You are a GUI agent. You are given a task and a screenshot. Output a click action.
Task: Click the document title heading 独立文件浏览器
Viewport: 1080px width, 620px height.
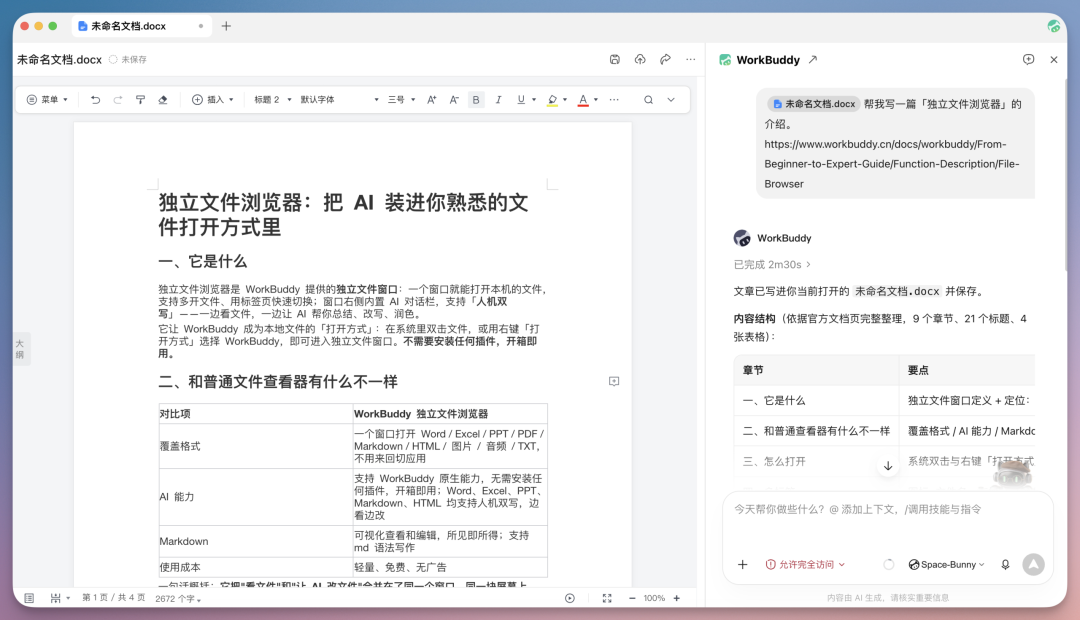343,214
